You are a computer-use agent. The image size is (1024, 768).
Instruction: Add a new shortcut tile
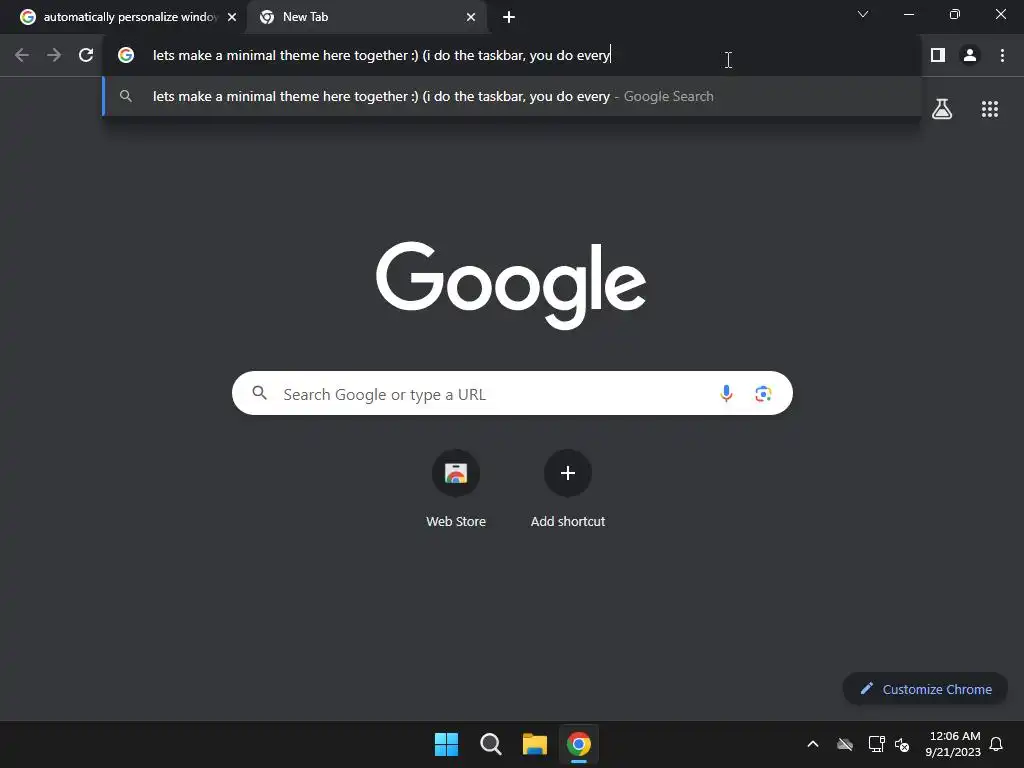[x=568, y=488]
